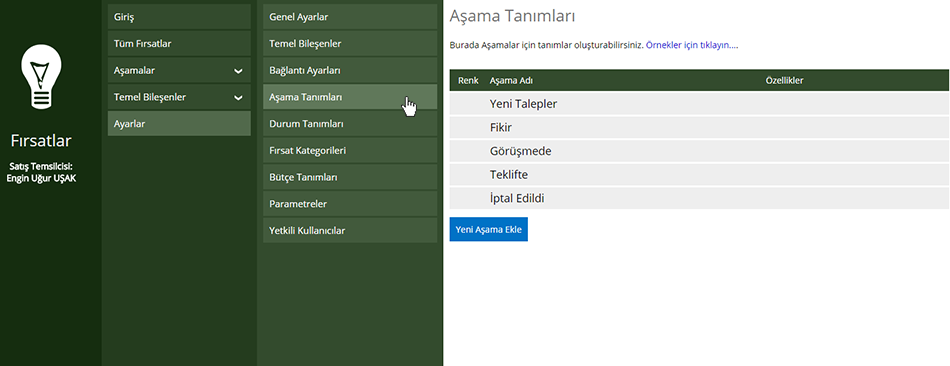Select the İptal Edildi stage row
950x366 pixels.
[x=699, y=198]
